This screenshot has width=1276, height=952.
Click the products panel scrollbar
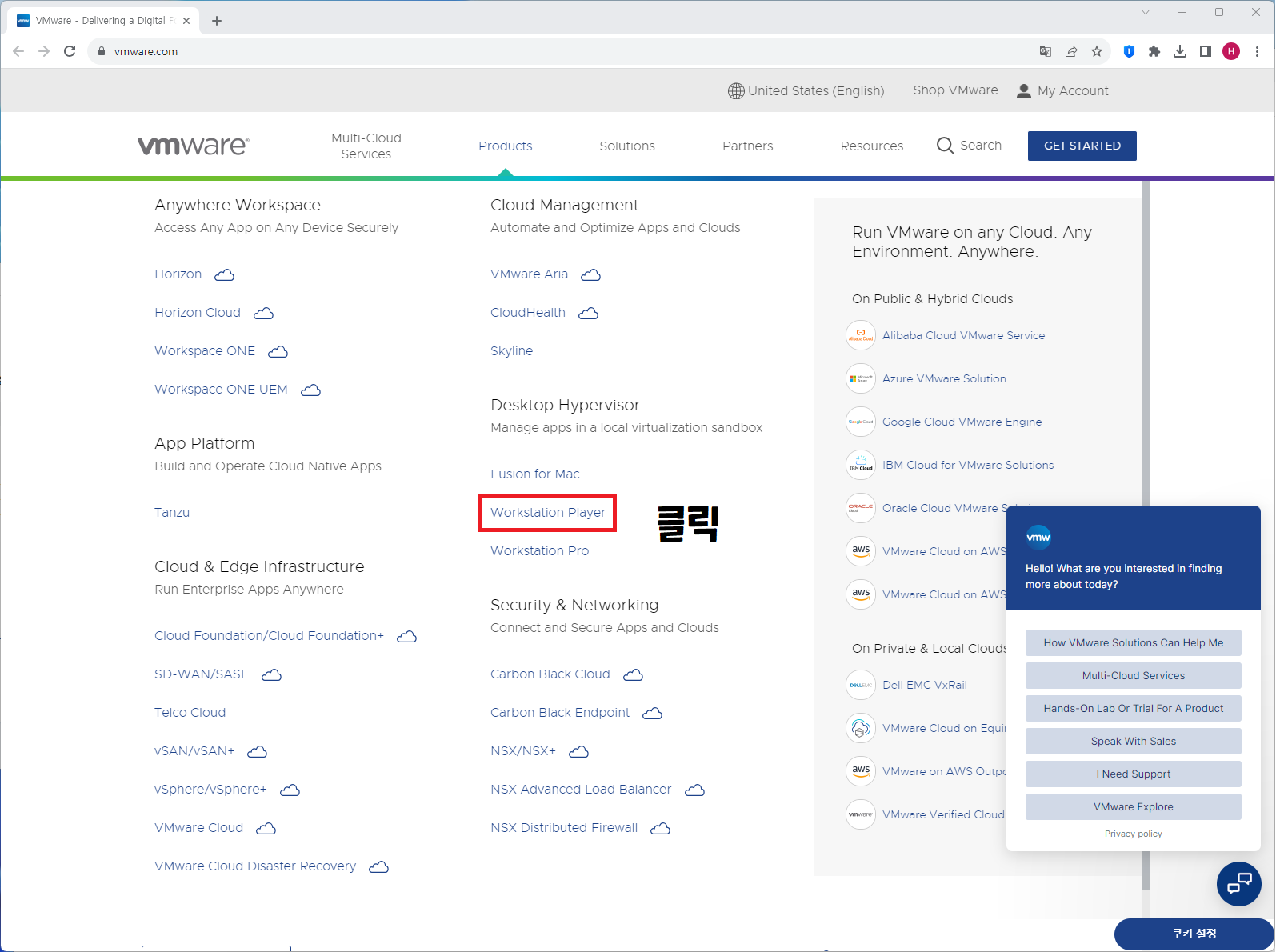pyautogui.click(x=1146, y=534)
